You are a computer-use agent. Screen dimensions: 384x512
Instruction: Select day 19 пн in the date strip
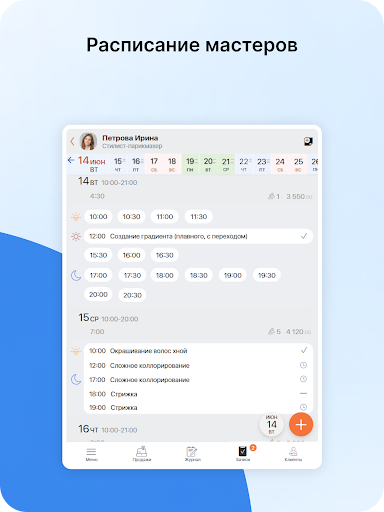click(190, 164)
